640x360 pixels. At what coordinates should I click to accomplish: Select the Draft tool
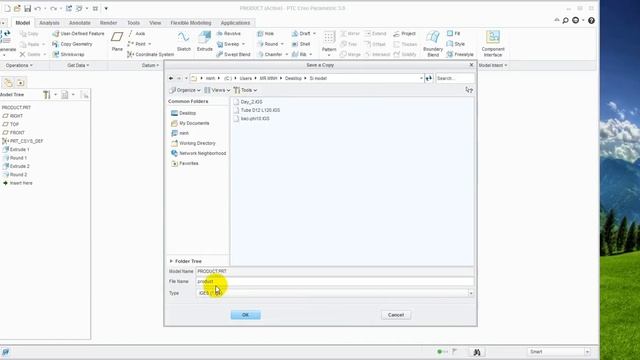(301, 33)
